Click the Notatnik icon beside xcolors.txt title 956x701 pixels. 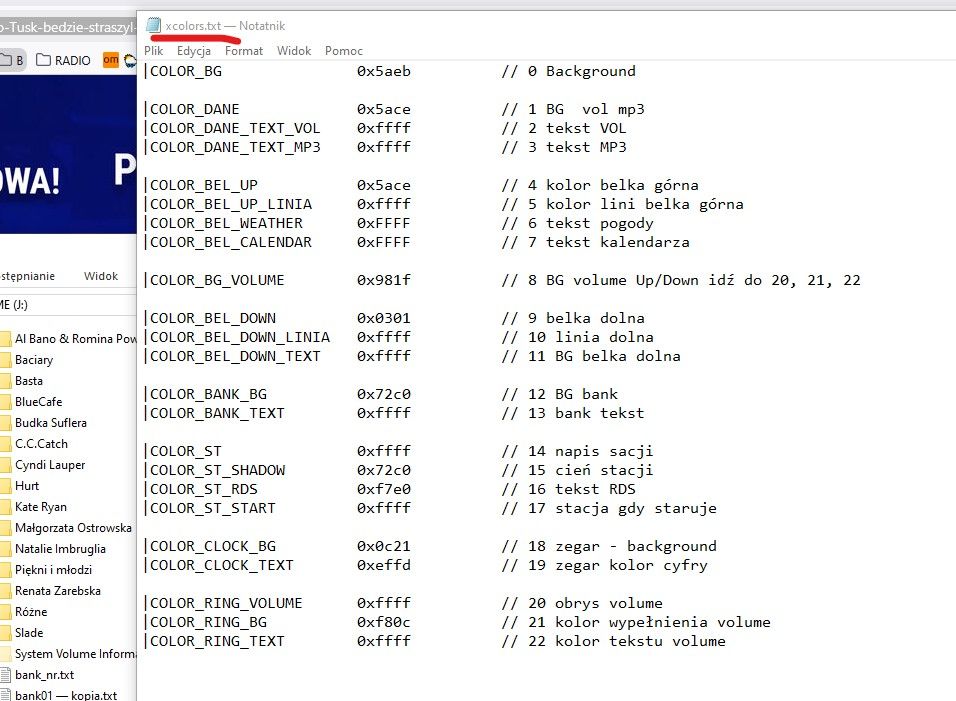[154, 25]
